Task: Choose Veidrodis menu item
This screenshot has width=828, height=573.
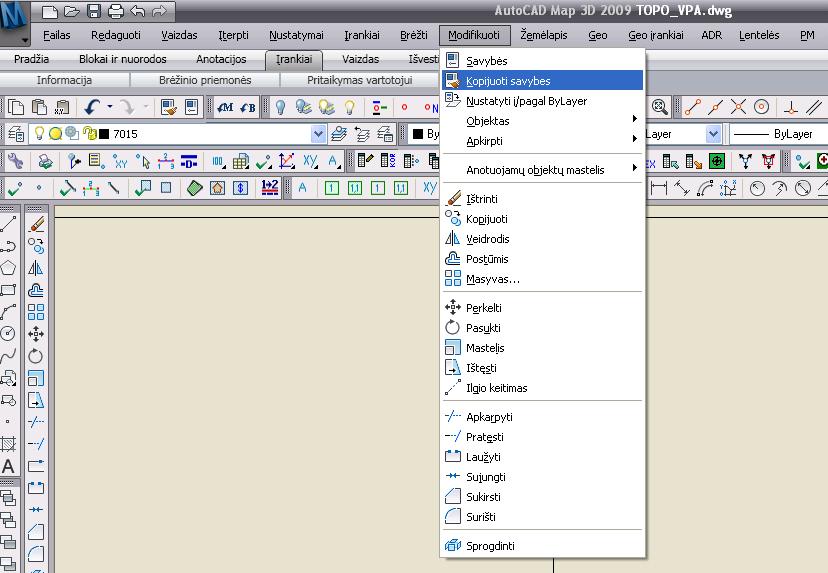Action: pyautogui.click(x=542, y=239)
